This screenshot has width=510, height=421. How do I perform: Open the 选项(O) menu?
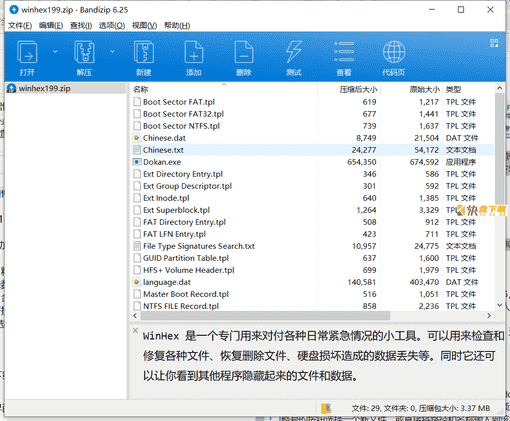[112, 25]
